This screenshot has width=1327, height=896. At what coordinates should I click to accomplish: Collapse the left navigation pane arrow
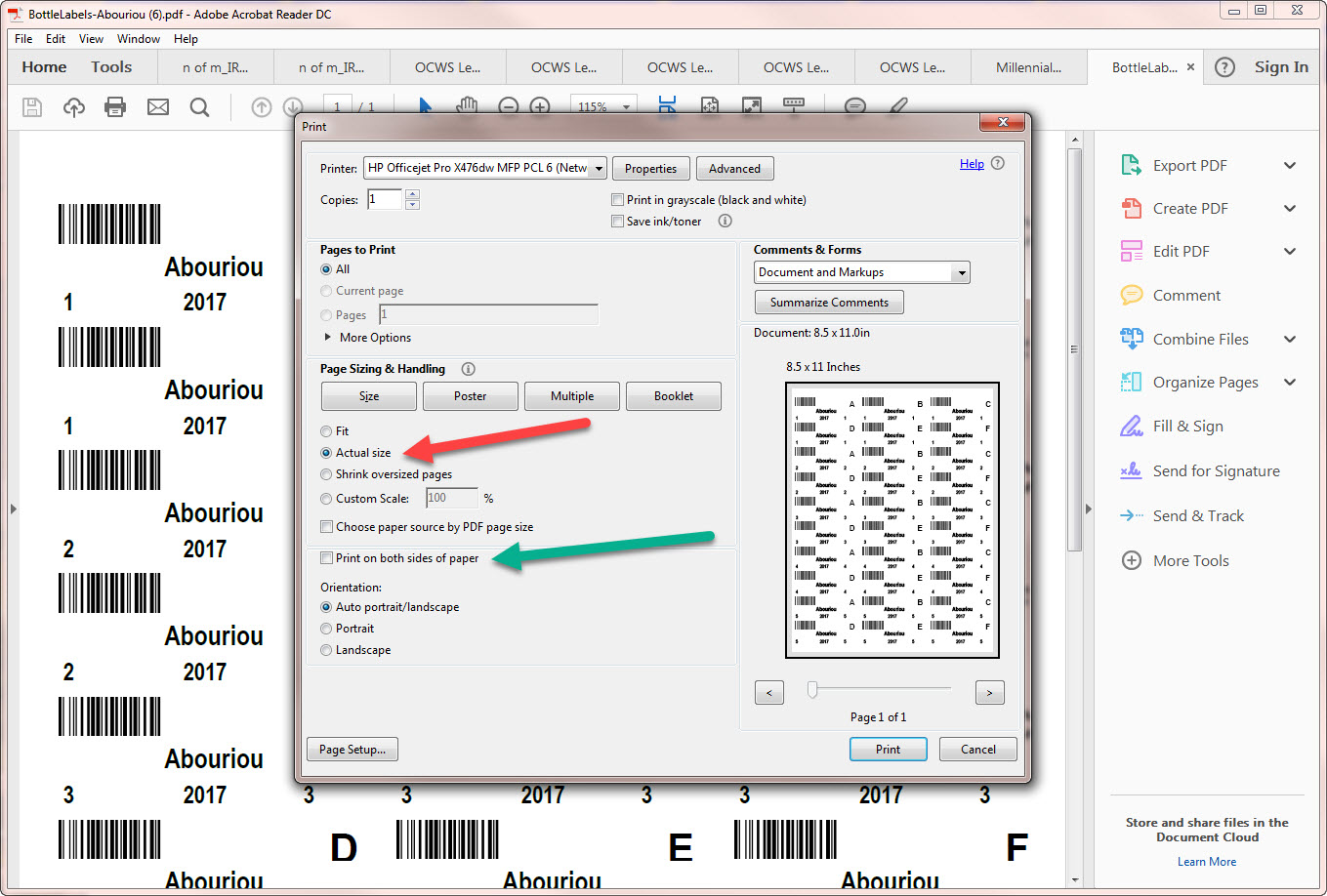coord(13,509)
